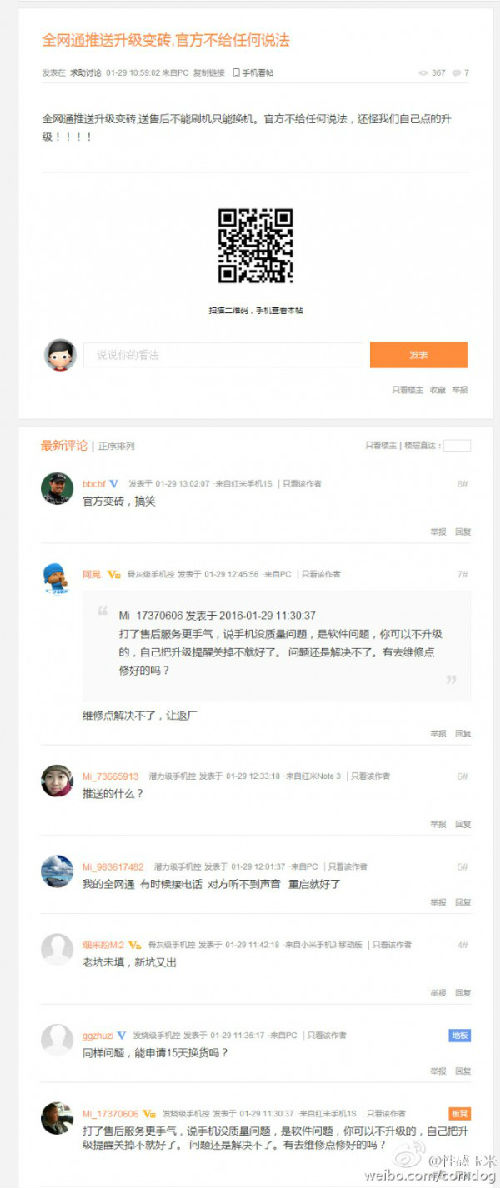Click the QR code image
The width and height of the screenshot is (500, 1188).
coord(255,245)
